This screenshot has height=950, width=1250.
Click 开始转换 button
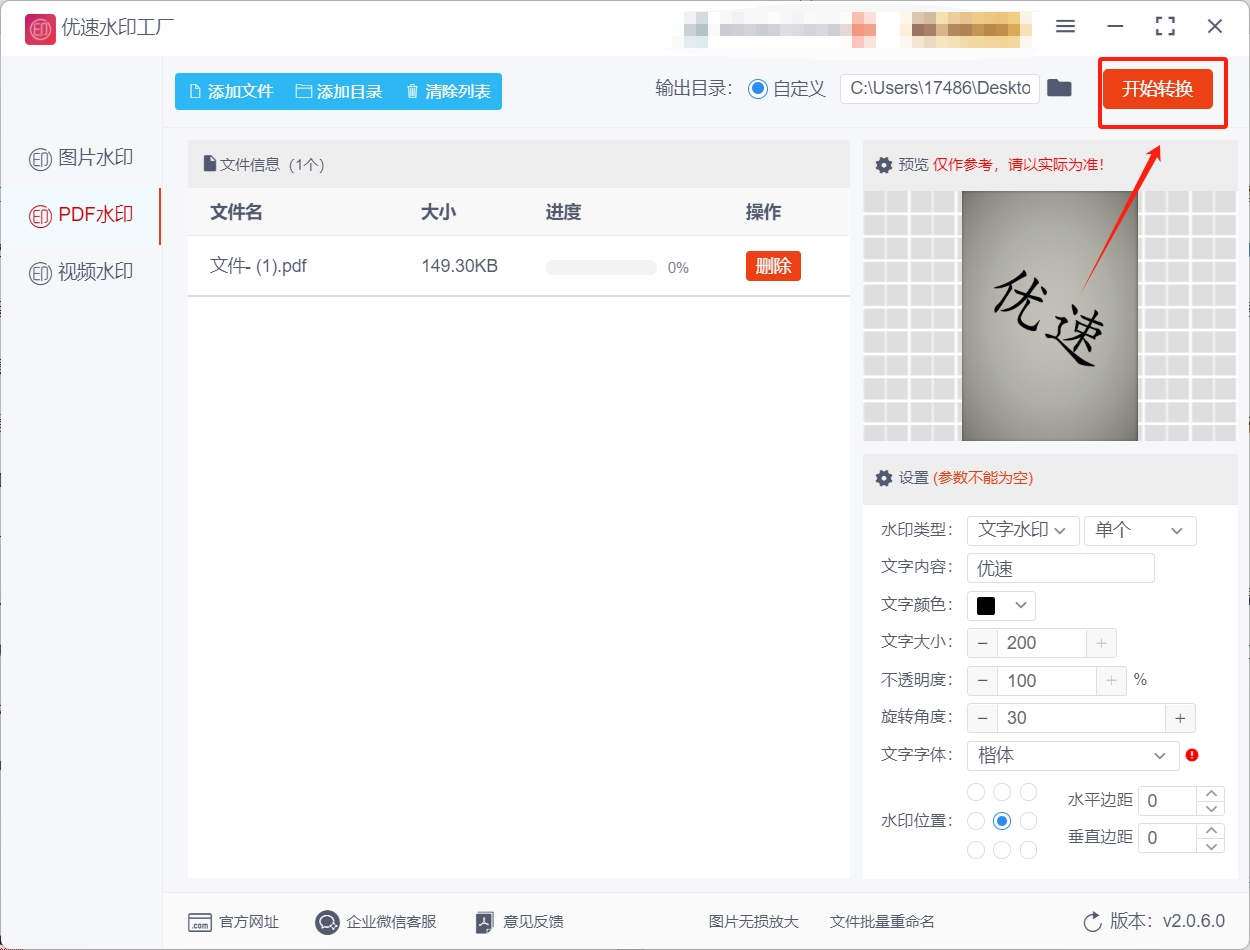point(1157,88)
